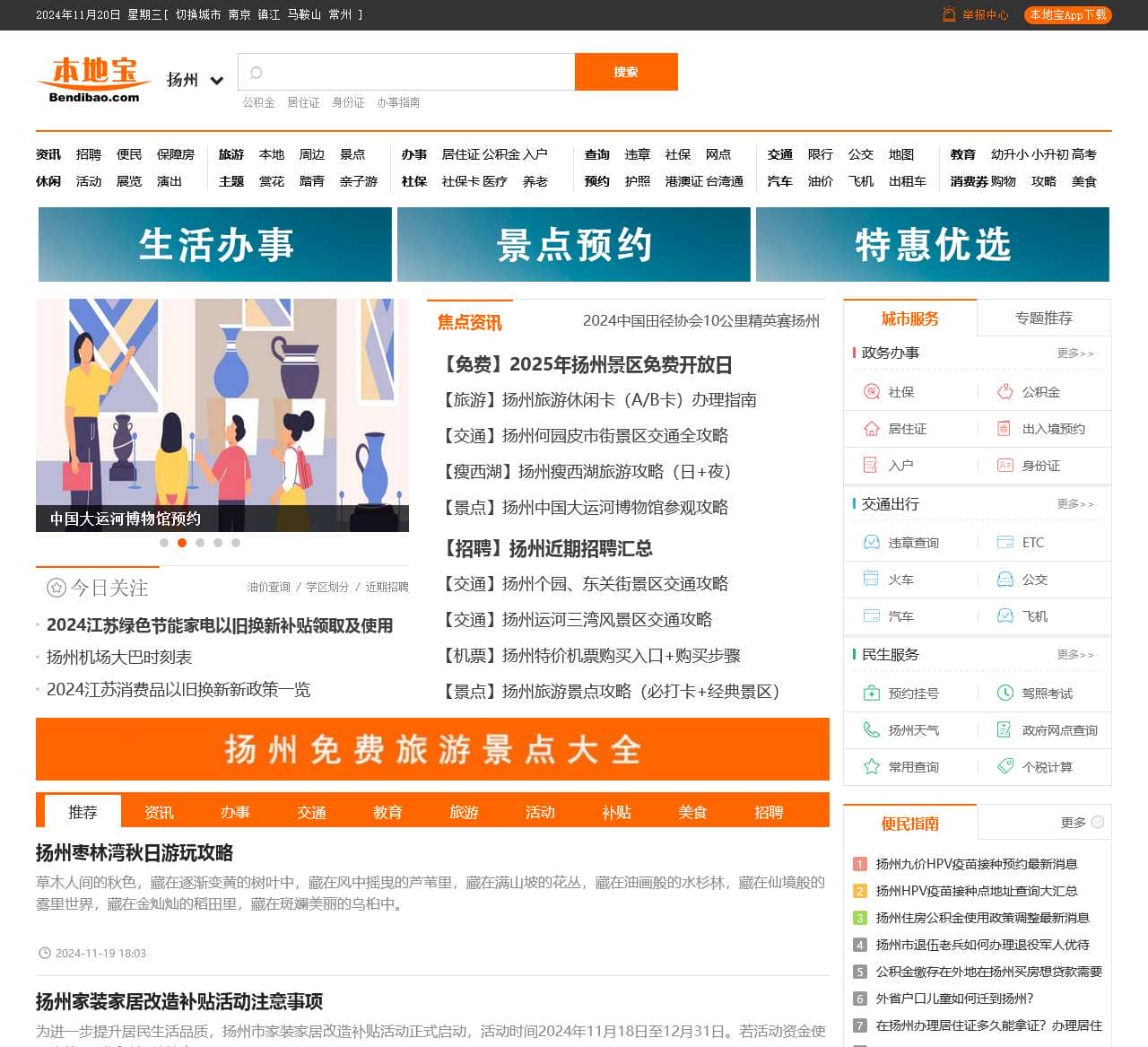Expand 更多 next to 政务办事
Viewport: 1148px width, 1047px height.
pos(1074,353)
